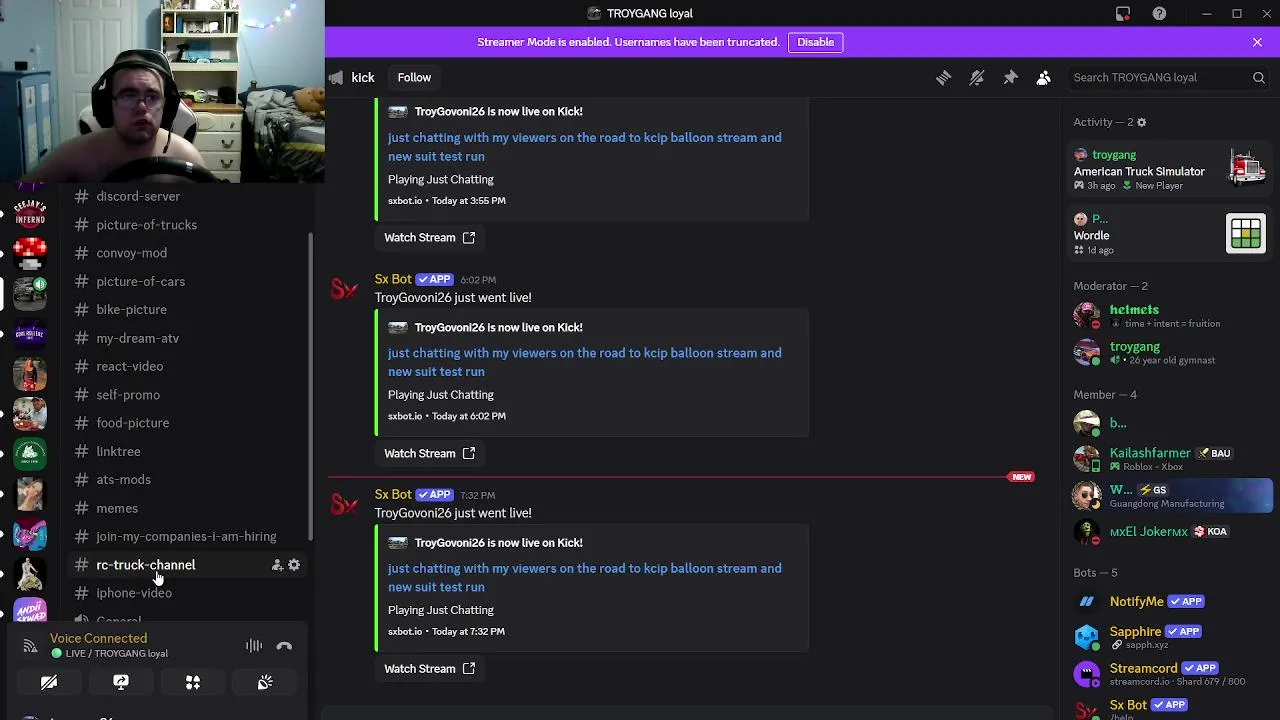This screenshot has width=1280, height=720.
Task: Dismiss the Streamer Mode banner
Action: click(x=1257, y=42)
